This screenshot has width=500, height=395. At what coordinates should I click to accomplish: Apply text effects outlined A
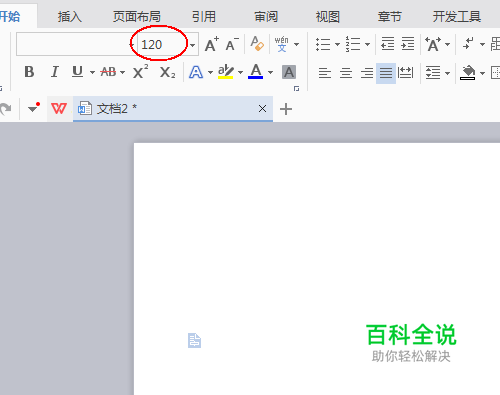tap(196, 72)
